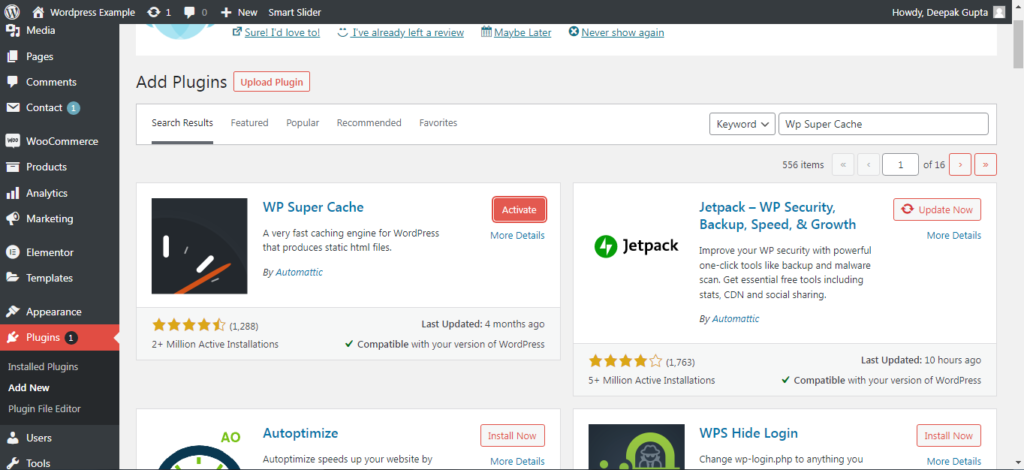The image size is (1024, 470).
Task: Switch to the Featured plugins tab
Action: pos(249,123)
